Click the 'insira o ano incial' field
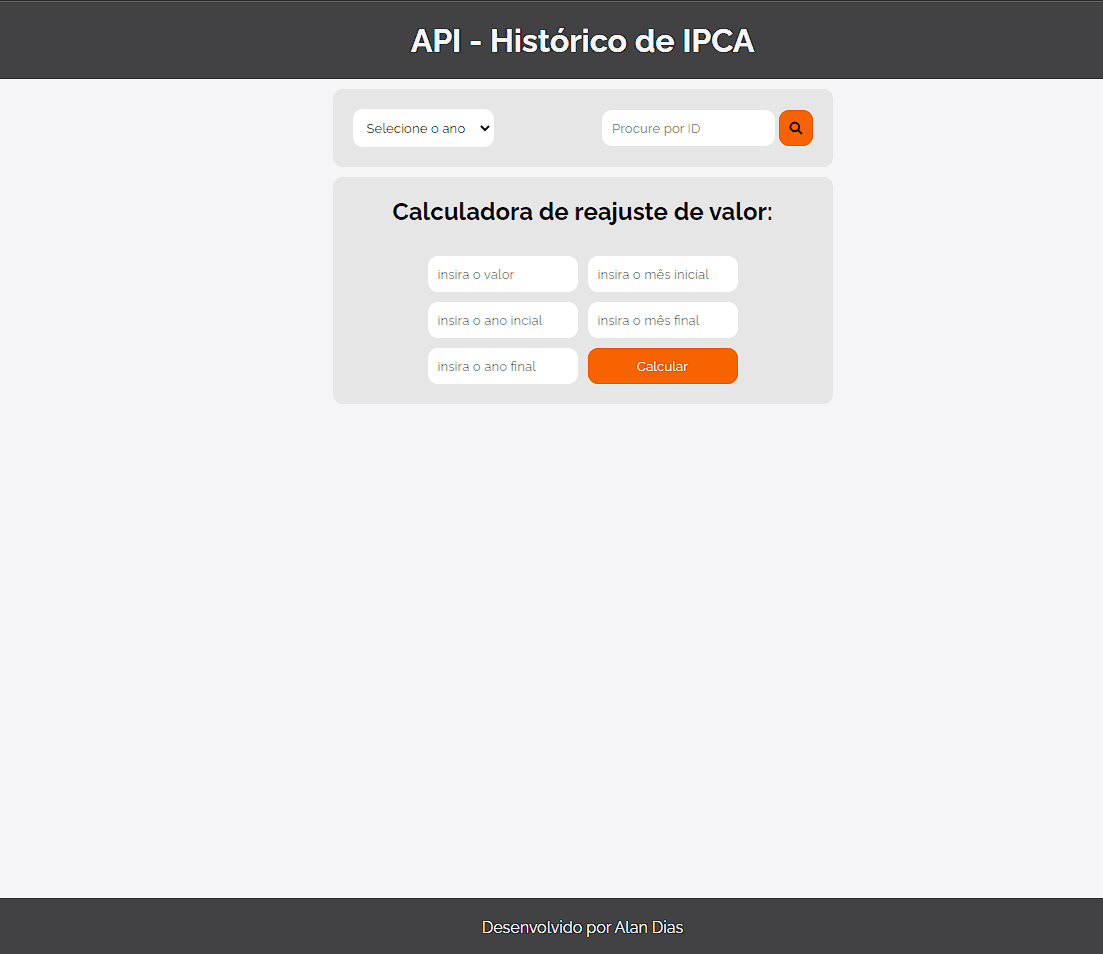This screenshot has width=1103, height=954. [x=502, y=320]
